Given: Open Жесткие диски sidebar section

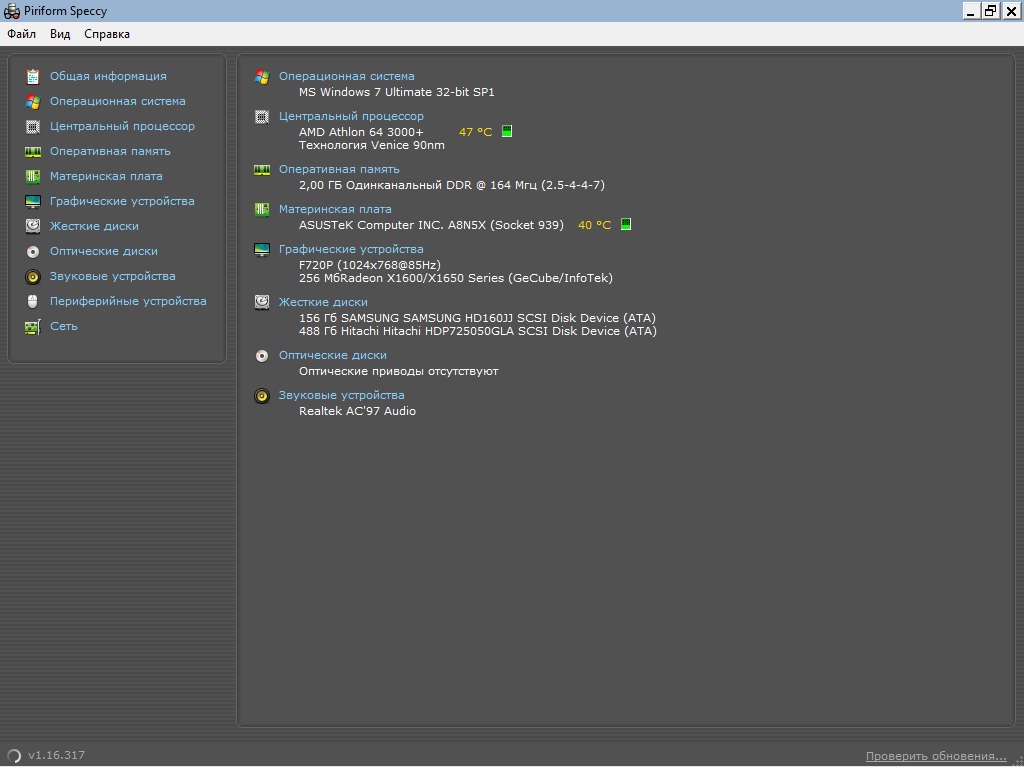Looking at the screenshot, I should coord(94,226).
